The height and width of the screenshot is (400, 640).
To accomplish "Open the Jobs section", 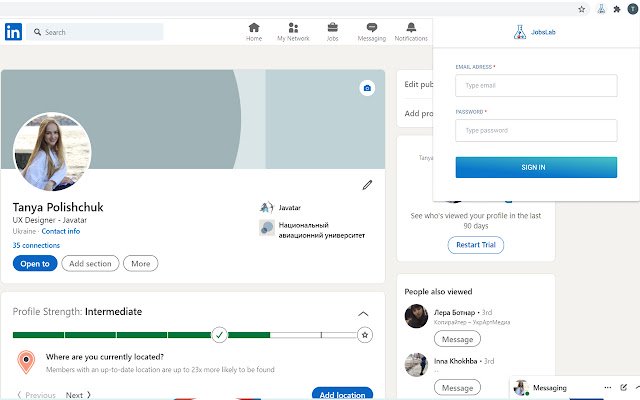I will point(332,32).
